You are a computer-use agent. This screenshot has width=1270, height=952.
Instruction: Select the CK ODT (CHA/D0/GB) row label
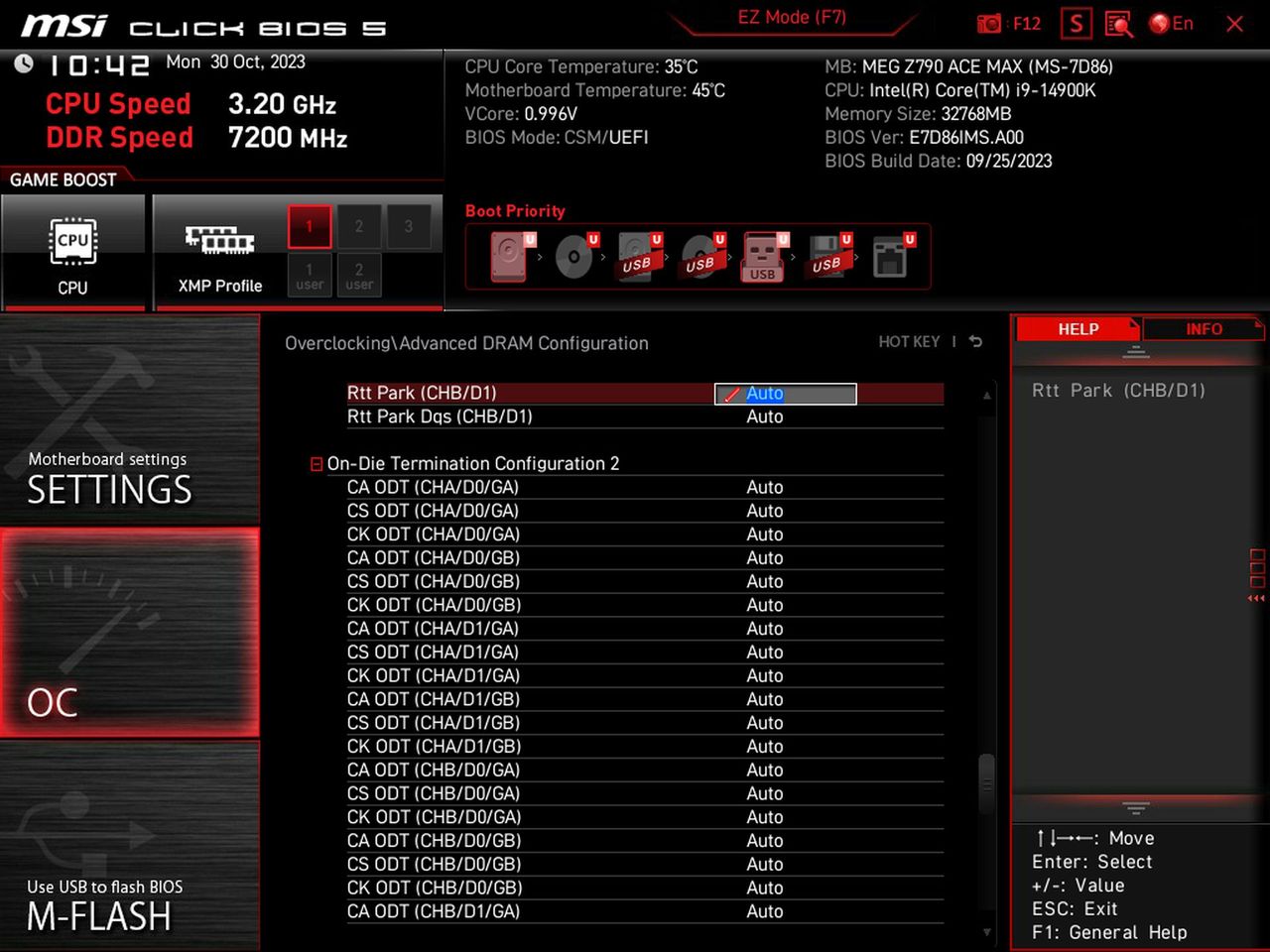click(434, 605)
